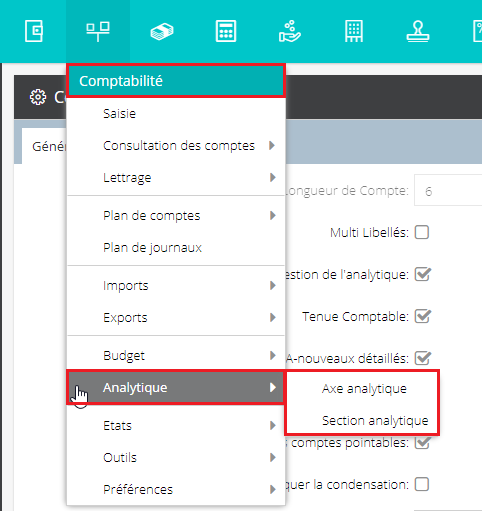Expand the Imports submenu arrow
Viewport: 482px width, 511px height.
point(272,285)
